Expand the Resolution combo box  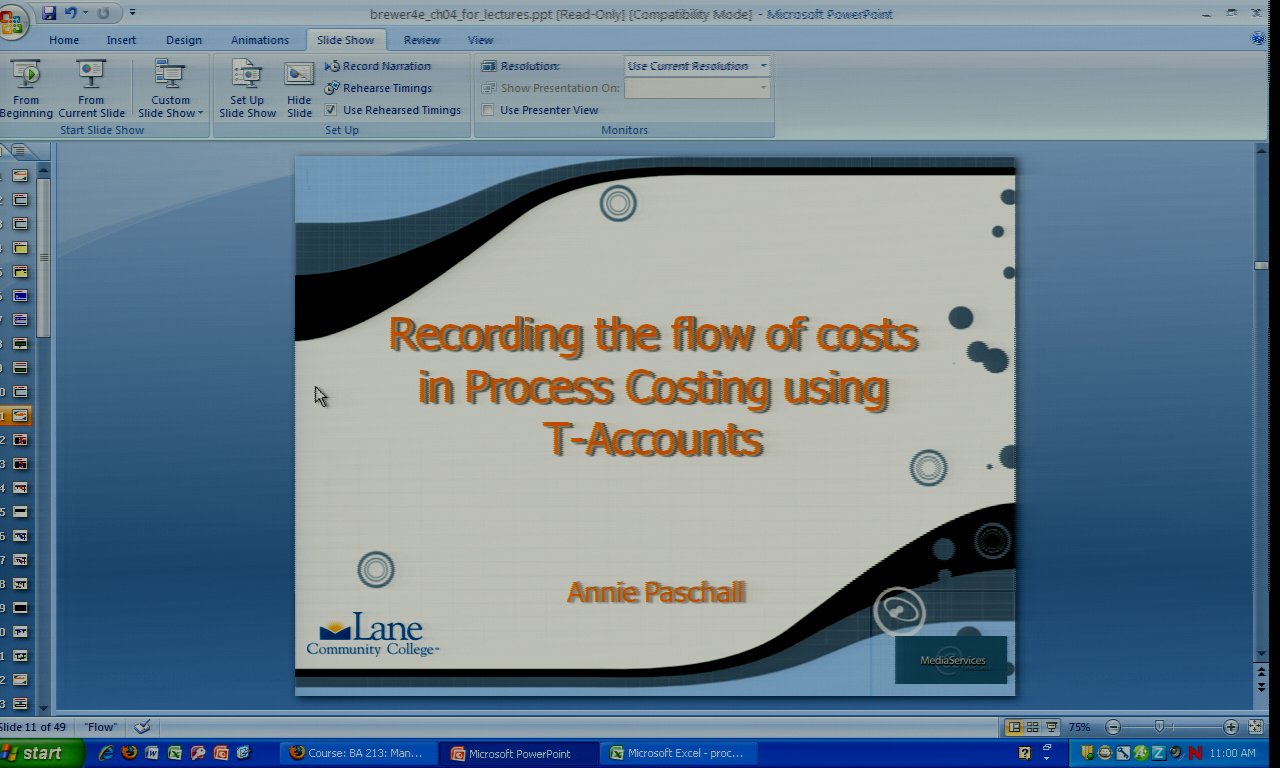pos(763,66)
